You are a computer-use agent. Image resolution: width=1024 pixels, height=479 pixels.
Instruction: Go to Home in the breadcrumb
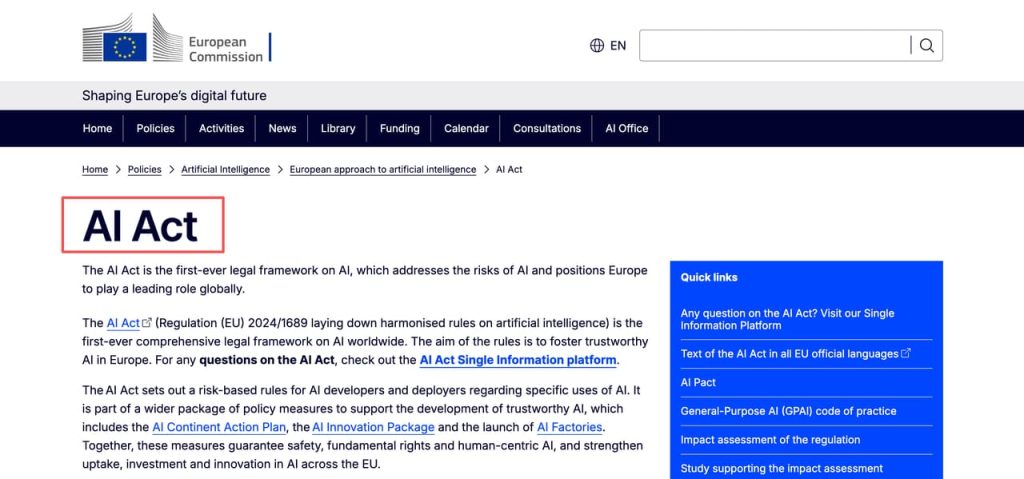(x=95, y=169)
